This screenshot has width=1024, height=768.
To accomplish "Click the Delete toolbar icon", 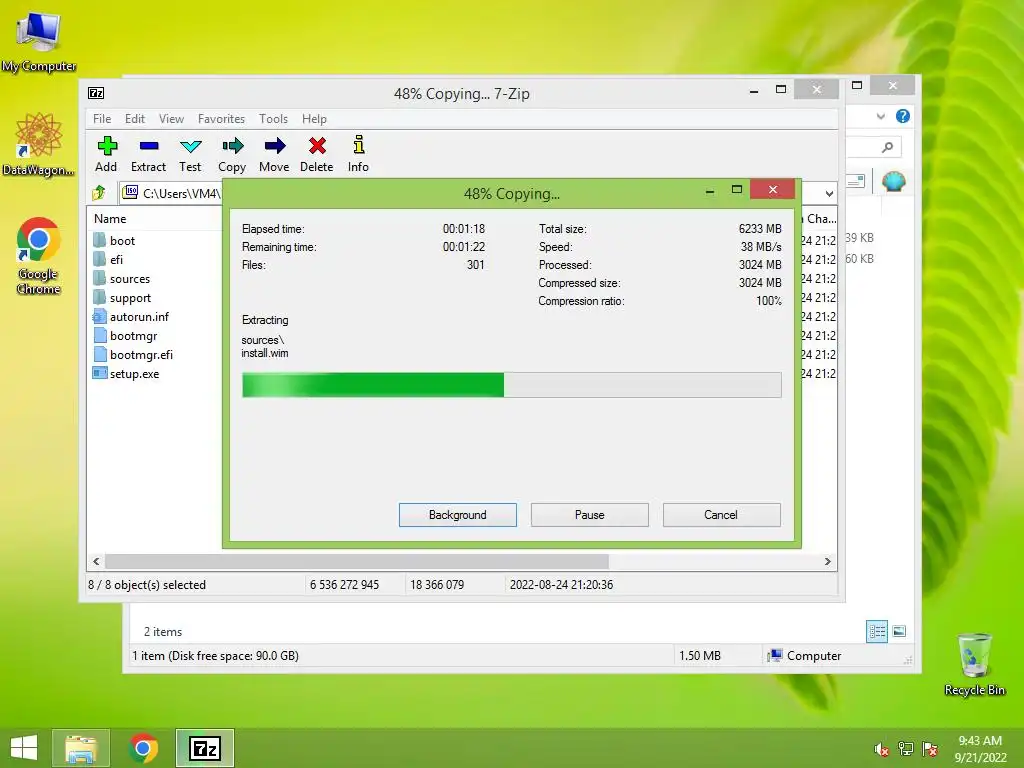I will 317,153.
